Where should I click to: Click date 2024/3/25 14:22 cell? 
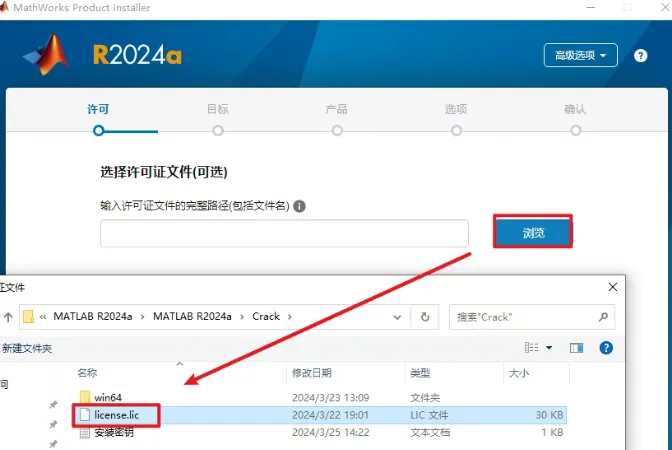click(330, 432)
